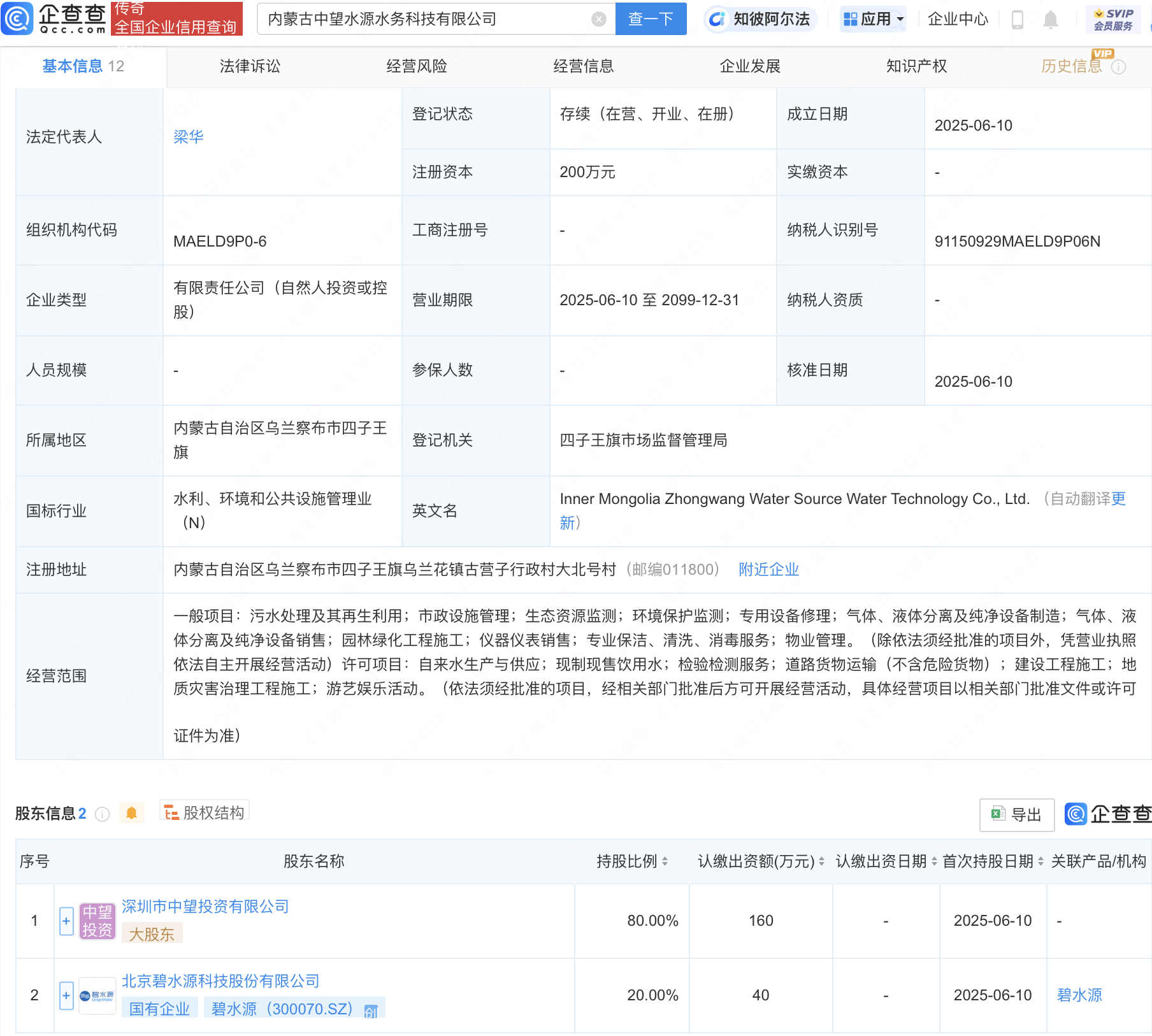Select the taxpayer ID 91150929MAELD9P06N
Viewport: 1152px width, 1036px height.
pyautogui.click(x=1017, y=241)
